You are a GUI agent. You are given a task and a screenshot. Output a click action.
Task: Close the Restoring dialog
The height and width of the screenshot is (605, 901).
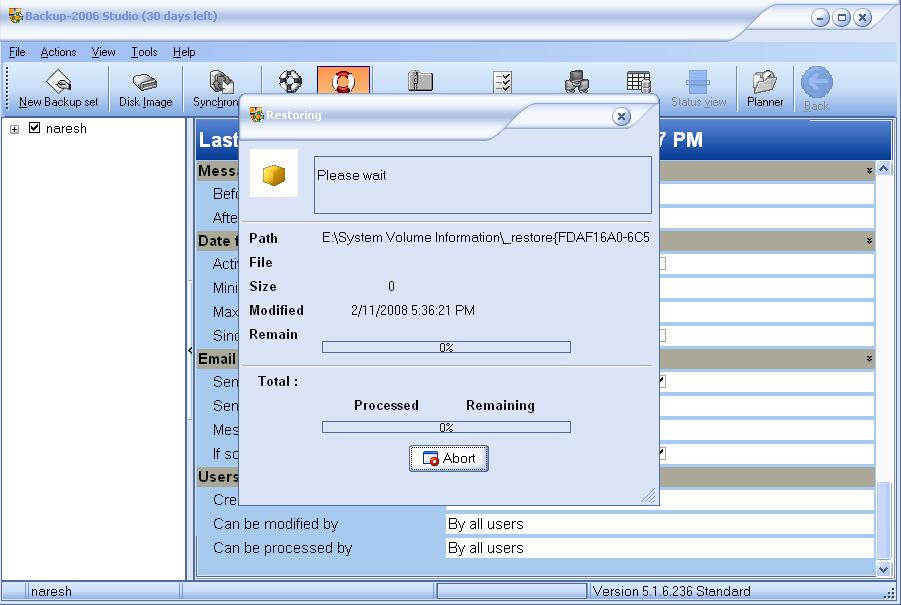click(621, 117)
